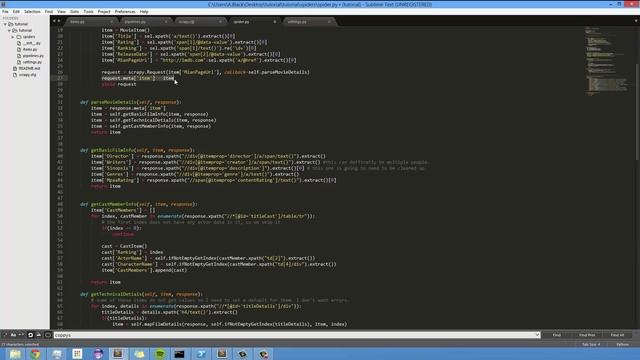This screenshot has height=360, width=640.
Task: Open the Selection menu
Action: pyautogui.click(x=32, y=11)
